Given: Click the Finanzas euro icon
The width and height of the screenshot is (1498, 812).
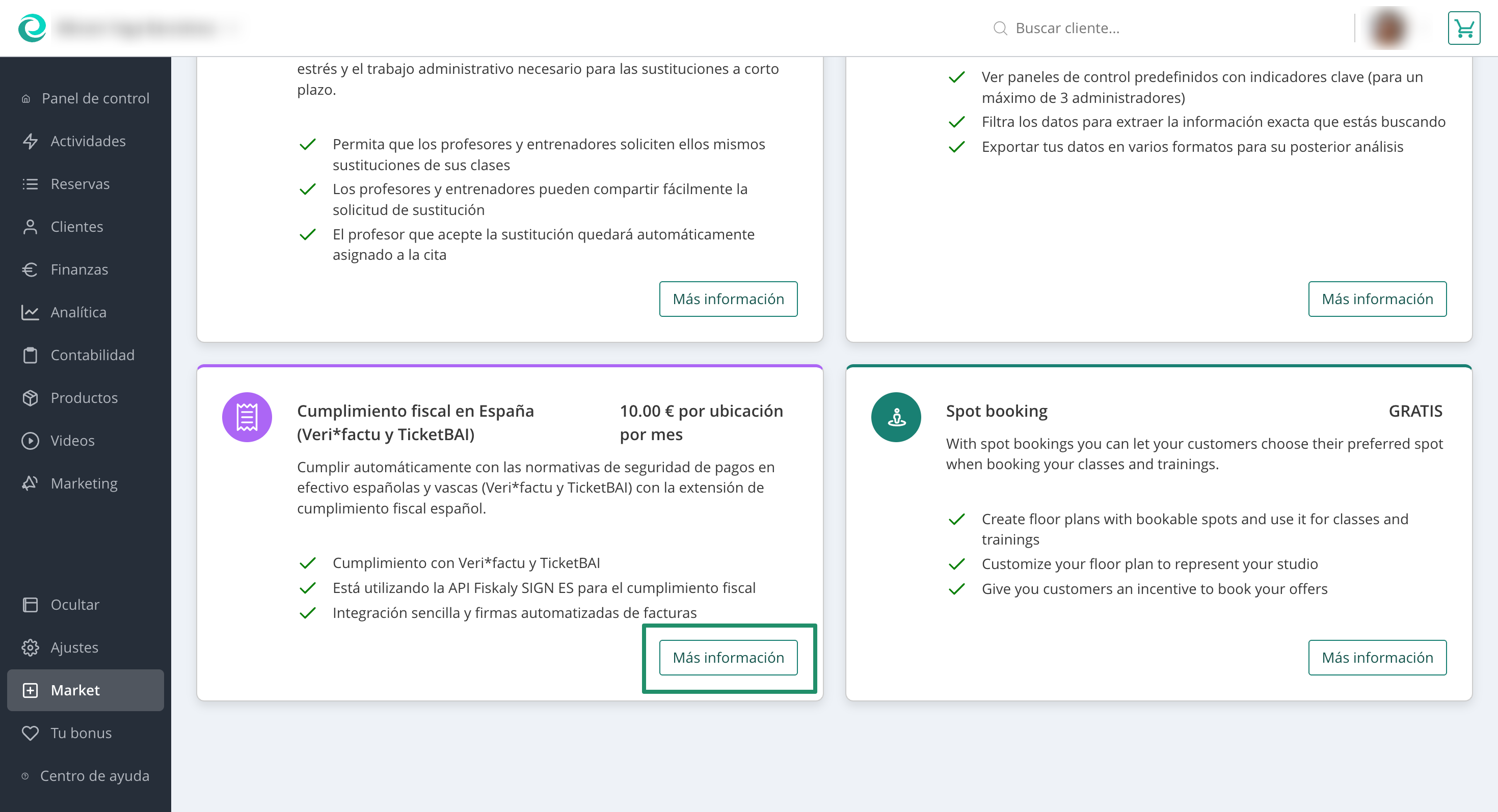Looking at the screenshot, I should 30,269.
